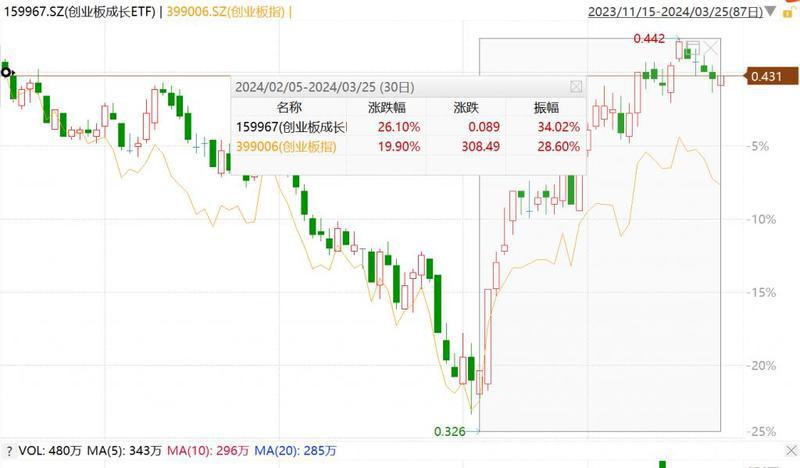Screen dimensions: 800x468
Task: Click the 0.431 current price tag
Action: coord(765,76)
